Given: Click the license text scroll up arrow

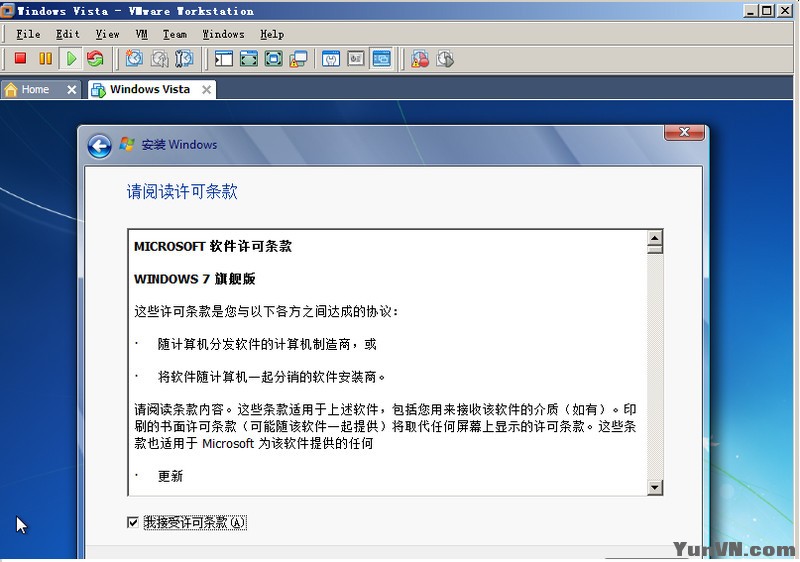Looking at the screenshot, I should [x=655, y=238].
